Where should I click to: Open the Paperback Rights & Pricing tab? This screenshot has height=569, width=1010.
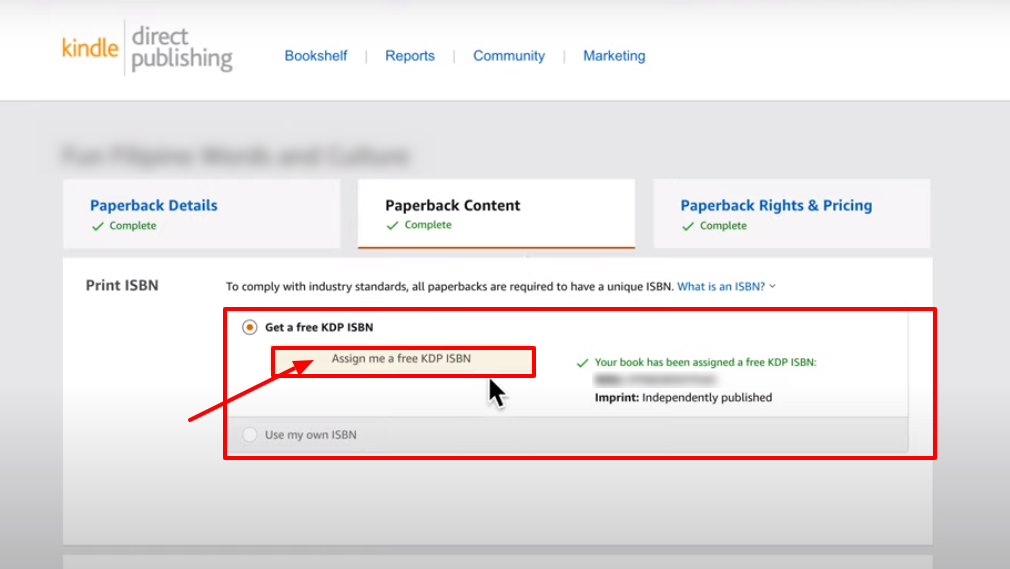[776, 205]
